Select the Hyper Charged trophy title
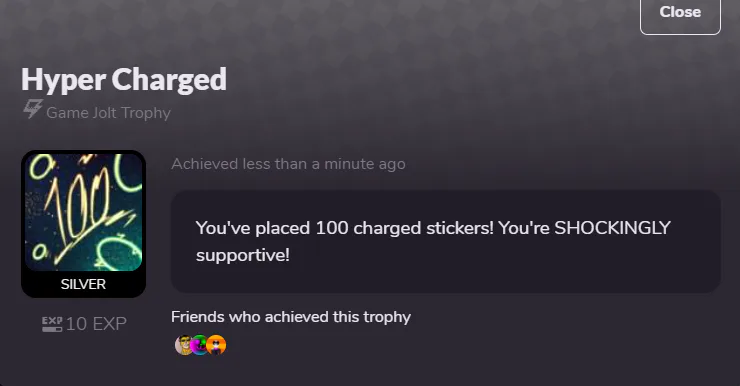This screenshot has height=386, width=740. point(124,80)
